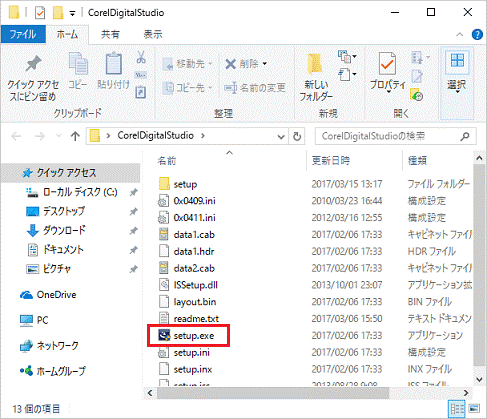Screen dimensions: 487x419
Task: Click the Refresh button
Action: (x=297, y=136)
